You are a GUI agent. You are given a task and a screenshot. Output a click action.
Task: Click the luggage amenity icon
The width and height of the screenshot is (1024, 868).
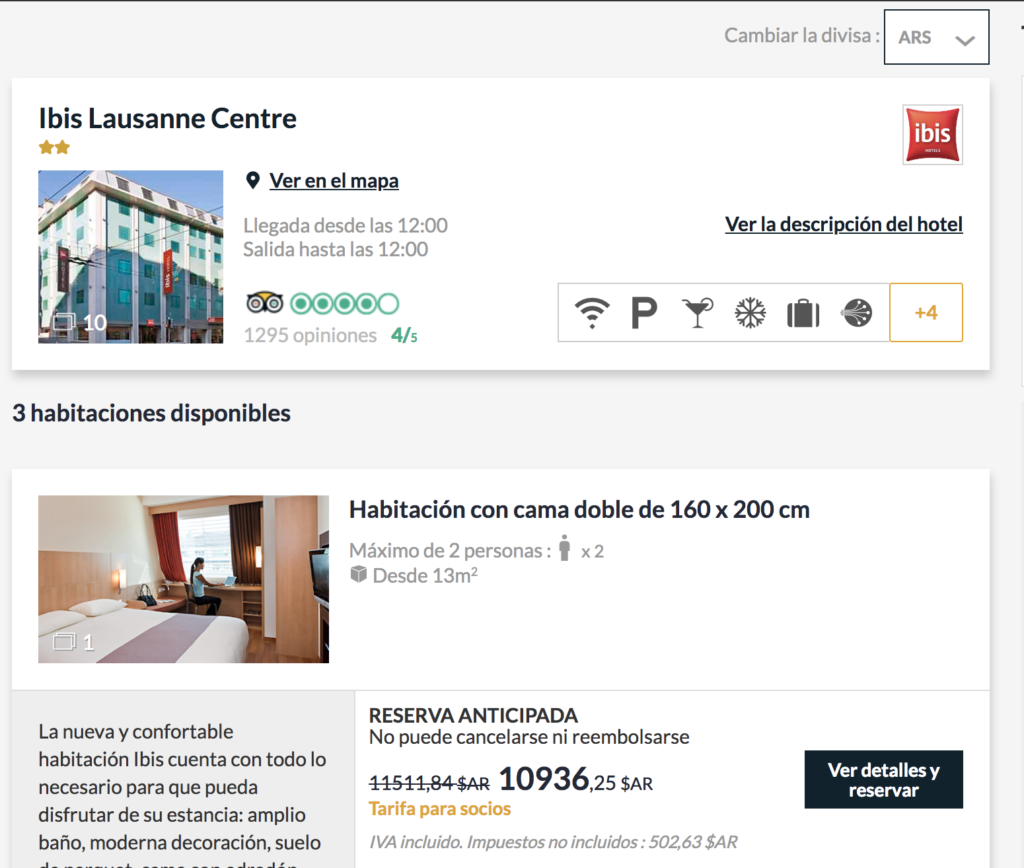click(x=803, y=313)
